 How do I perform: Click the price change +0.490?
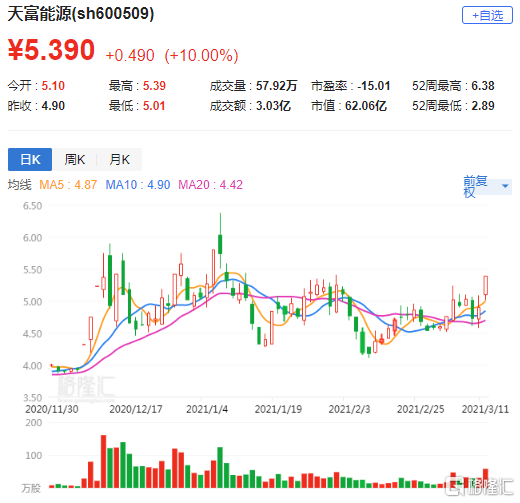tap(130, 55)
